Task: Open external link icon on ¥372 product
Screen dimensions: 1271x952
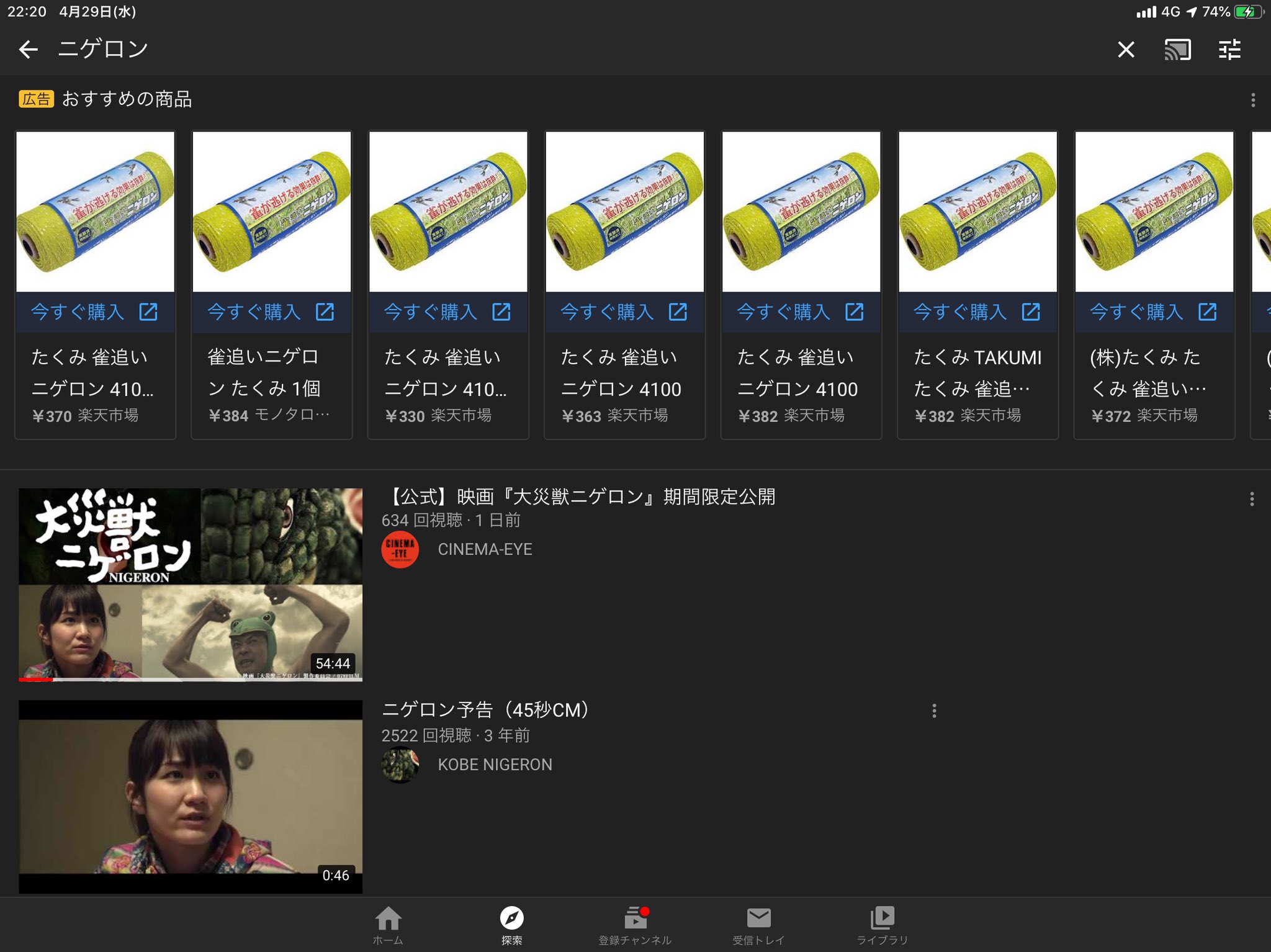Action: tap(1207, 312)
